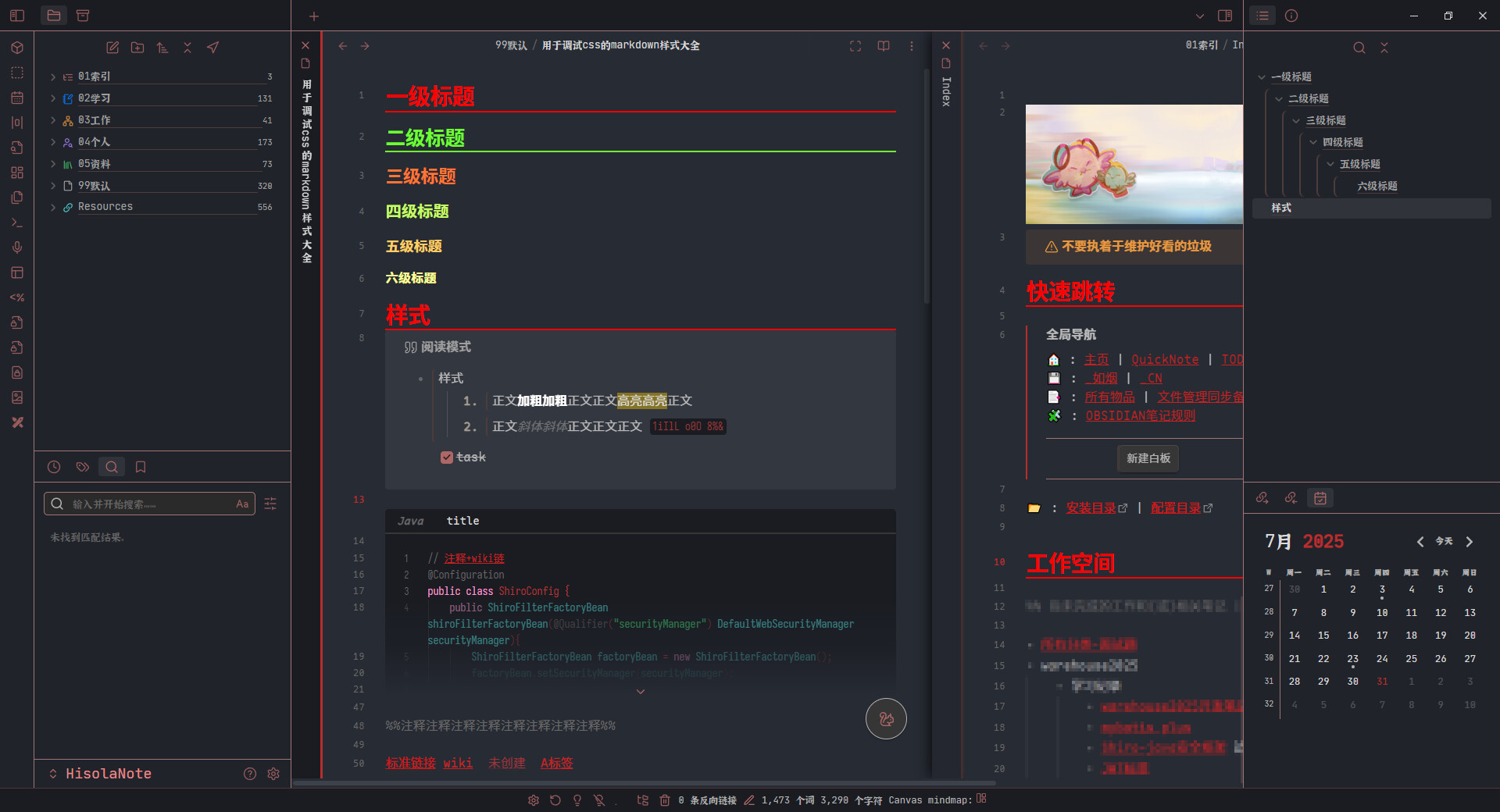Collapse 三级标题 in the outline
Image resolution: width=1500 pixels, height=812 pixels.
point(1296,121)
